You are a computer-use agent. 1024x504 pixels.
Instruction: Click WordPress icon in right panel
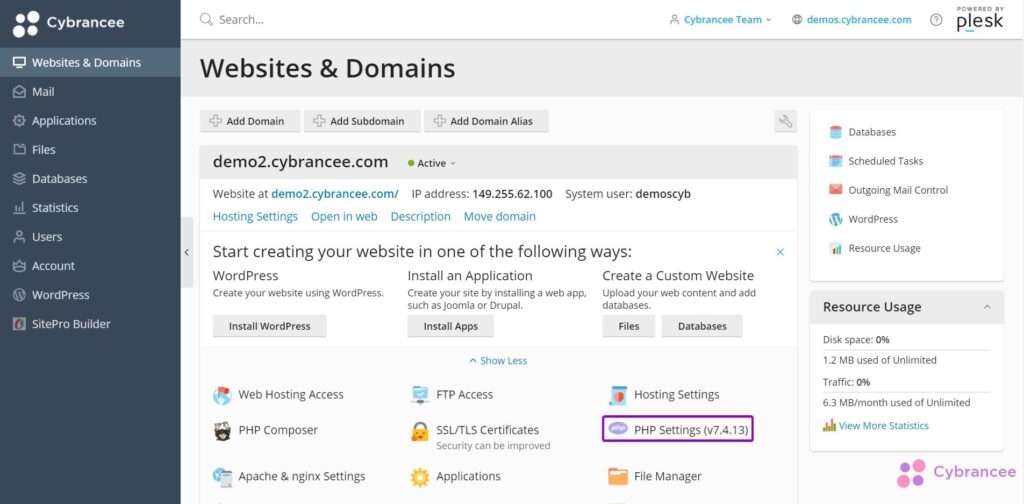836,219
